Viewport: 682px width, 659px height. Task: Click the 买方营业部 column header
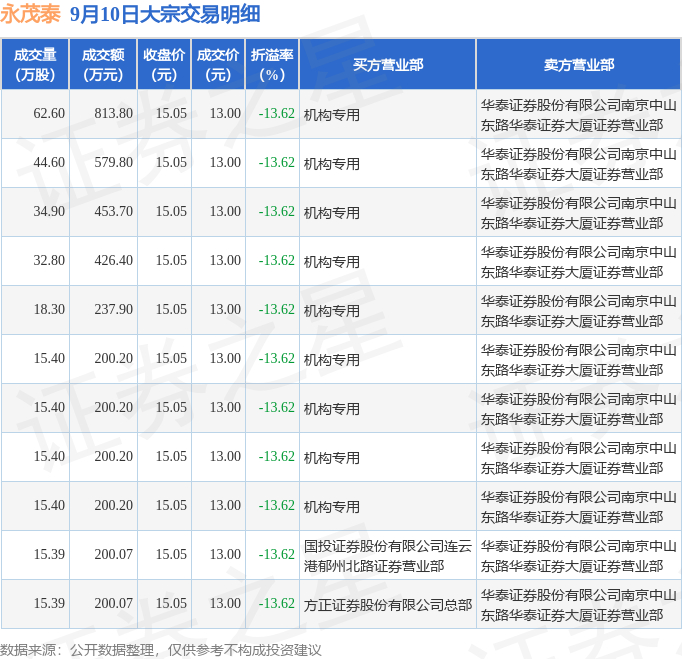(387, 65)
